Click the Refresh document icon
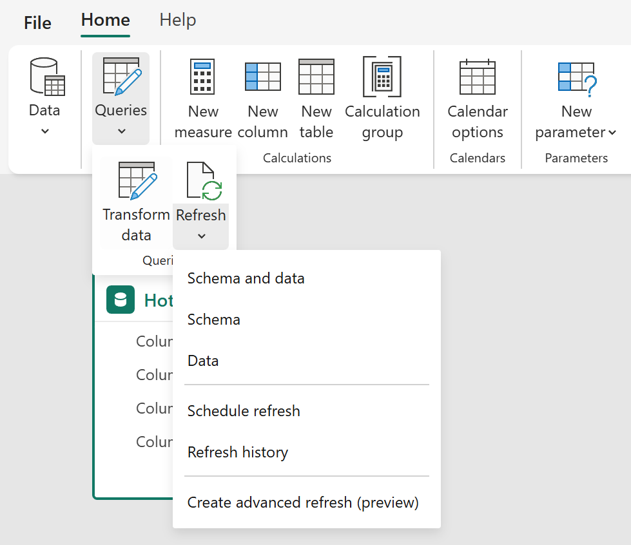Viewport: 631px width, 545px height. [204, 181]
